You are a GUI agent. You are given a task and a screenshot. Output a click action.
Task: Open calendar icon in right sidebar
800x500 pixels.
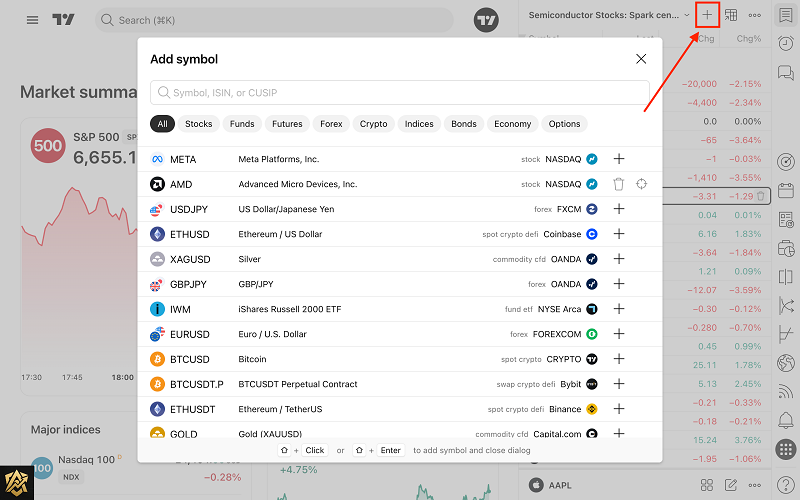pos(786,191)
